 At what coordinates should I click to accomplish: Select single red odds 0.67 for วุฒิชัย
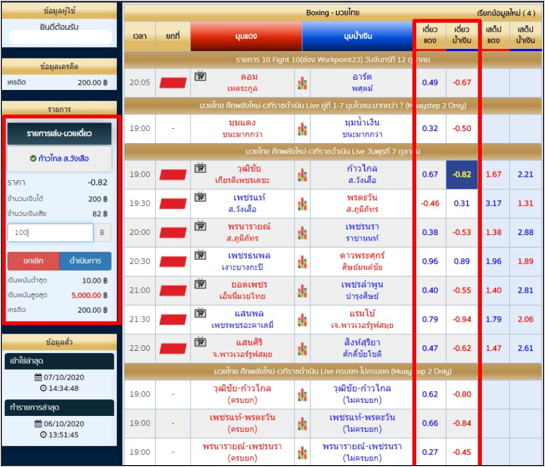pyautogui.click(x=430, y=174)
